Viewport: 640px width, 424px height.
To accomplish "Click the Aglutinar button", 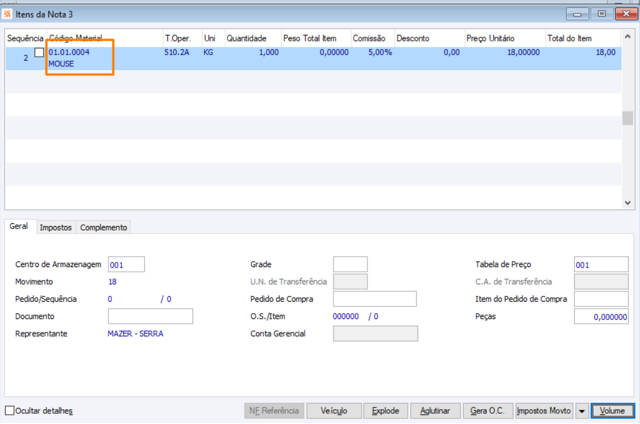I will click(435, 411).
